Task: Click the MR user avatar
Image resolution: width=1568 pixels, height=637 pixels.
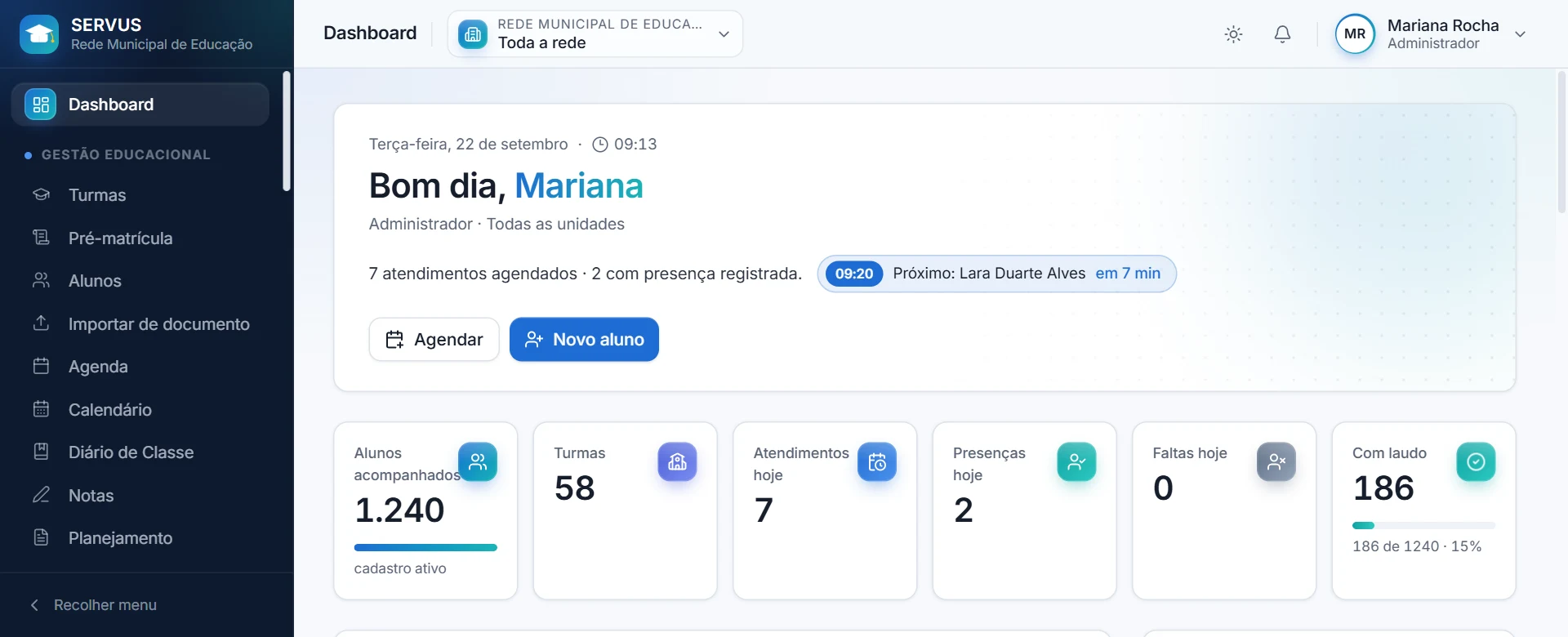Action: coord(1355,34)
